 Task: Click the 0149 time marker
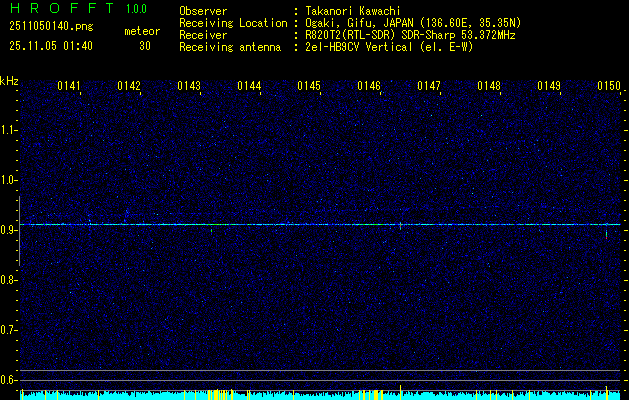[549, 86]
